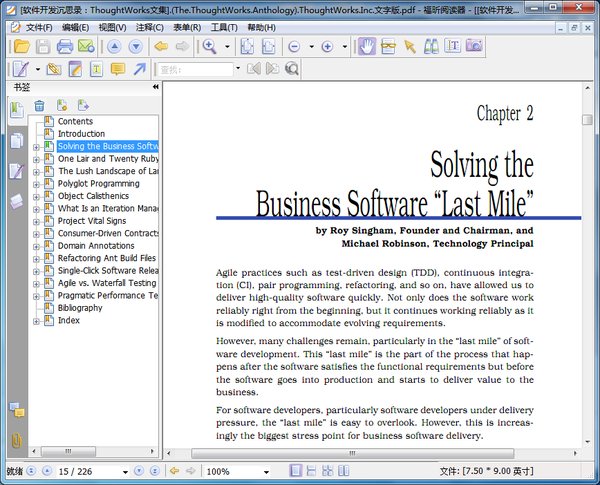Click the binoculars Search icon
The height and width of the screenshot is (485, 600).
coord(431,46)
